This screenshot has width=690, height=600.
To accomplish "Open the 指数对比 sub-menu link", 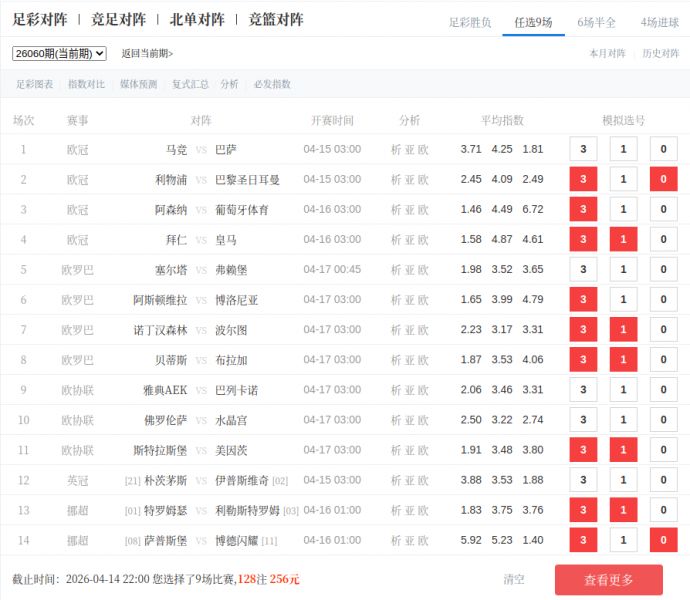I will [x=86, y=85].
